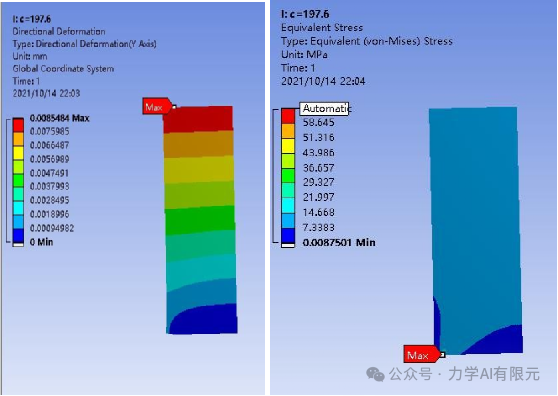558x396 pixels.
Task: Click the Directional Deformation title text
Action: pyautogui.click(x=59, y=31)
